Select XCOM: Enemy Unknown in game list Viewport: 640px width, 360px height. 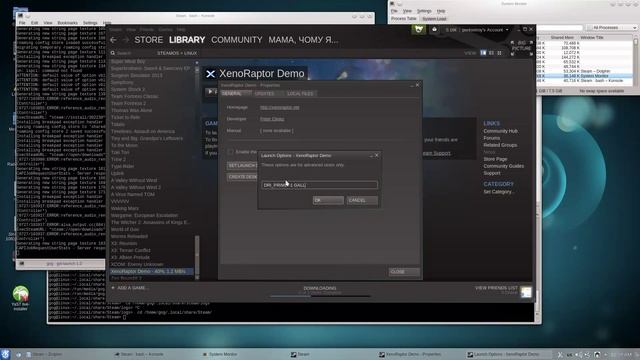137,264
